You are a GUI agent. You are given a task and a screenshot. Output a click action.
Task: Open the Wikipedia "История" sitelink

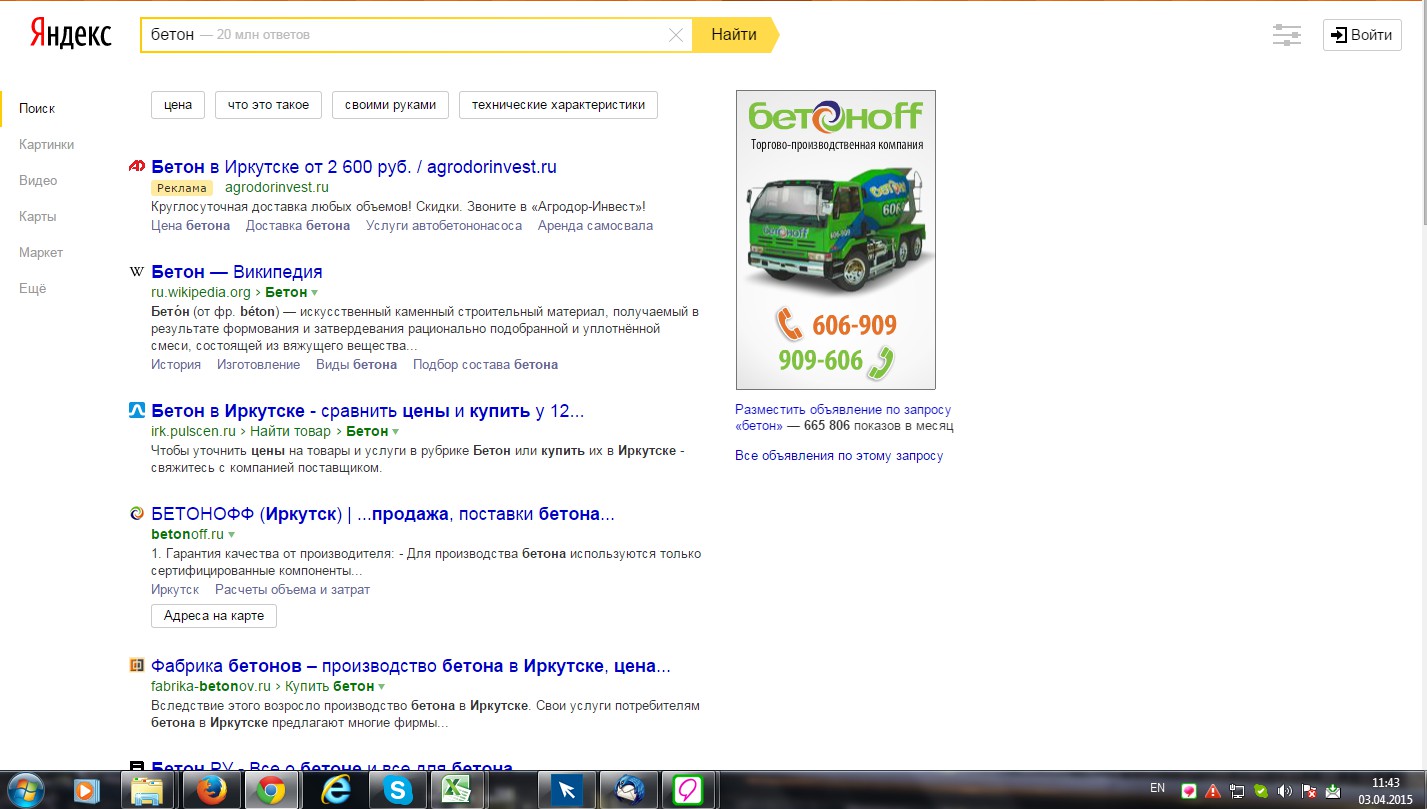[176, 365]
